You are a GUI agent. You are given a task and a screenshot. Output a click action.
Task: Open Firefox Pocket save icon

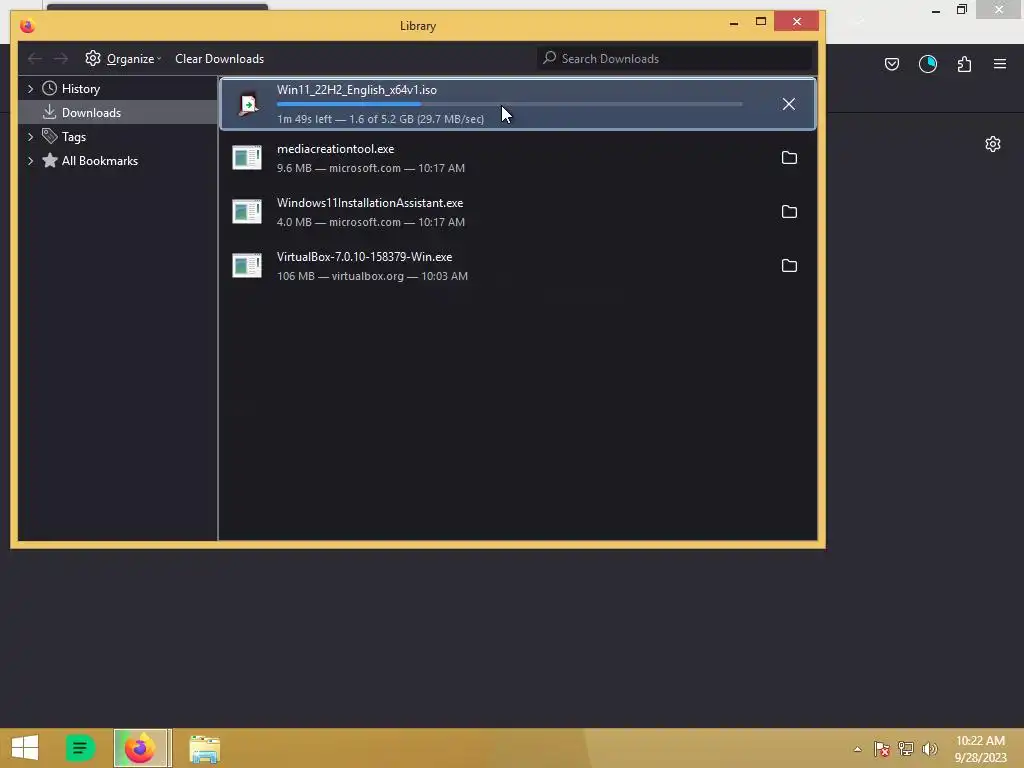[x=891, y=64]
